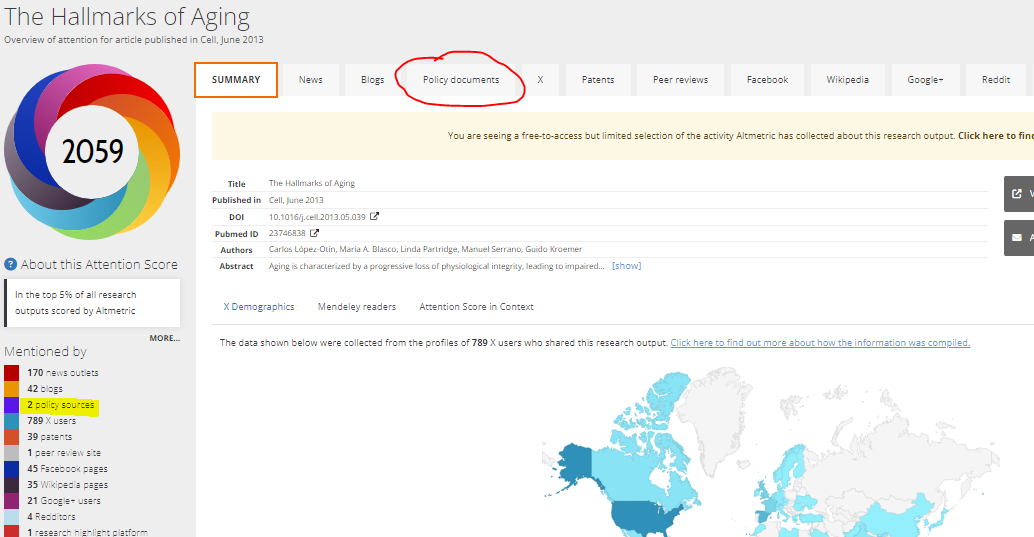Expand the abstract with [show]
The width and height of the screenshot is (1034, 537).
(626, 266)
